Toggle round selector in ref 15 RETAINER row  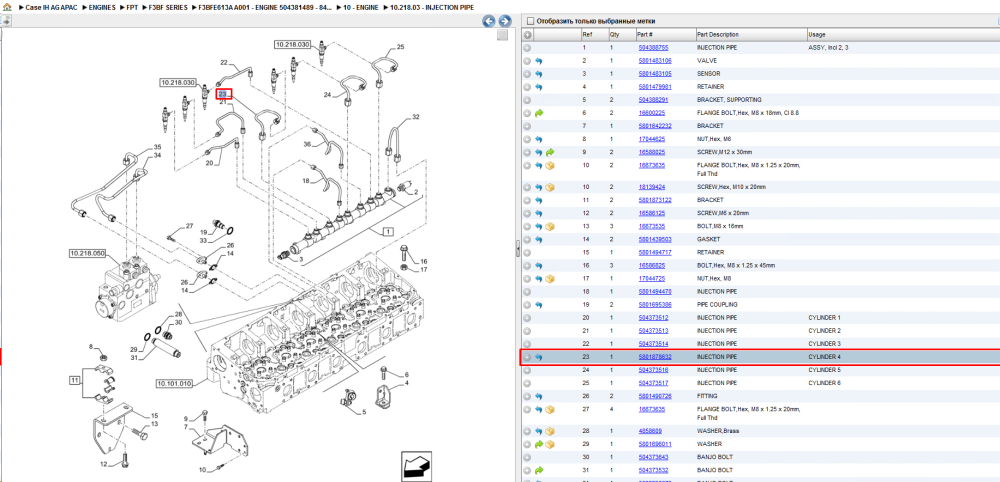(x=527, y=252)
